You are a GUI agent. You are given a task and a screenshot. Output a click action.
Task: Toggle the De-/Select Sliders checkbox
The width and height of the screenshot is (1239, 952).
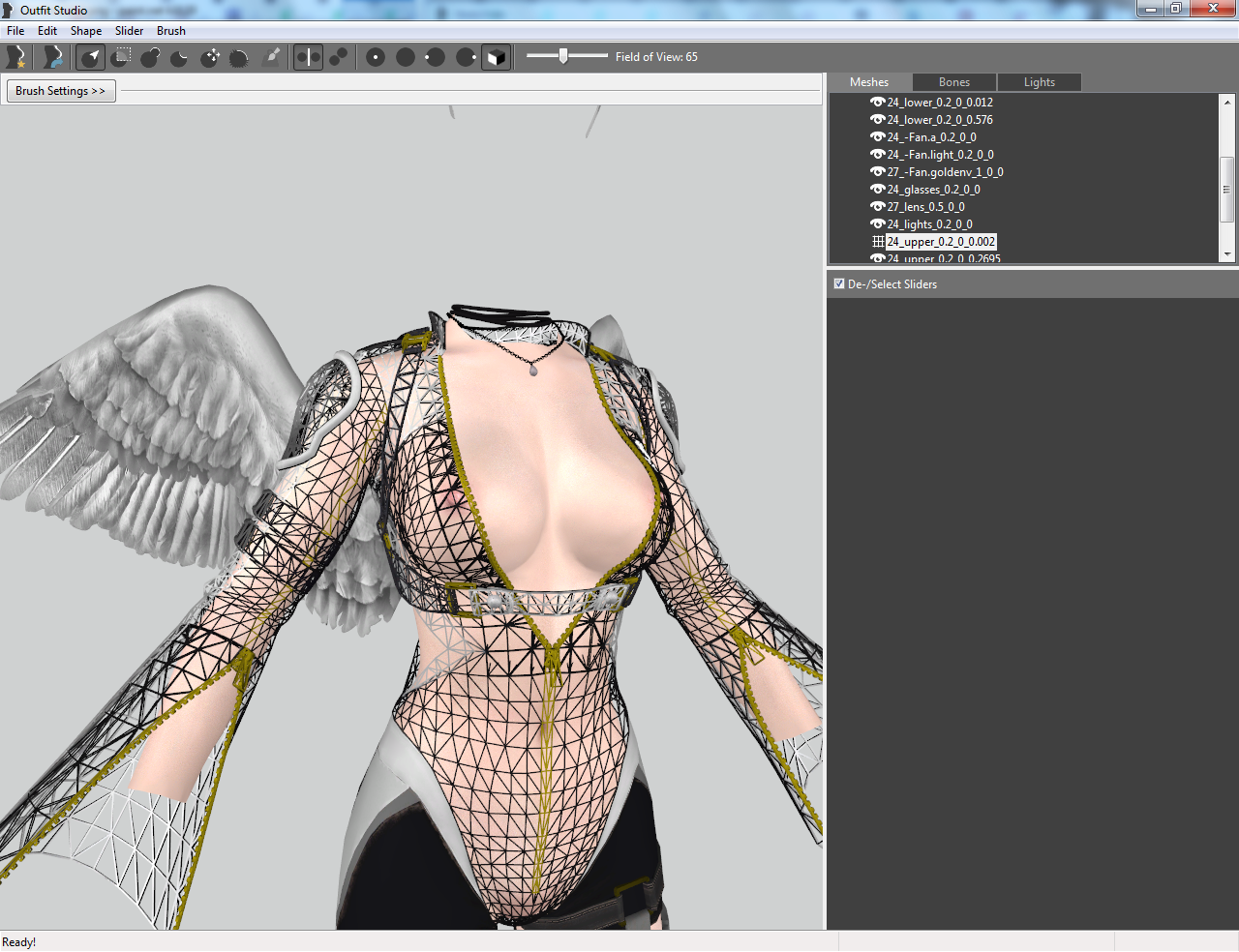839,283
